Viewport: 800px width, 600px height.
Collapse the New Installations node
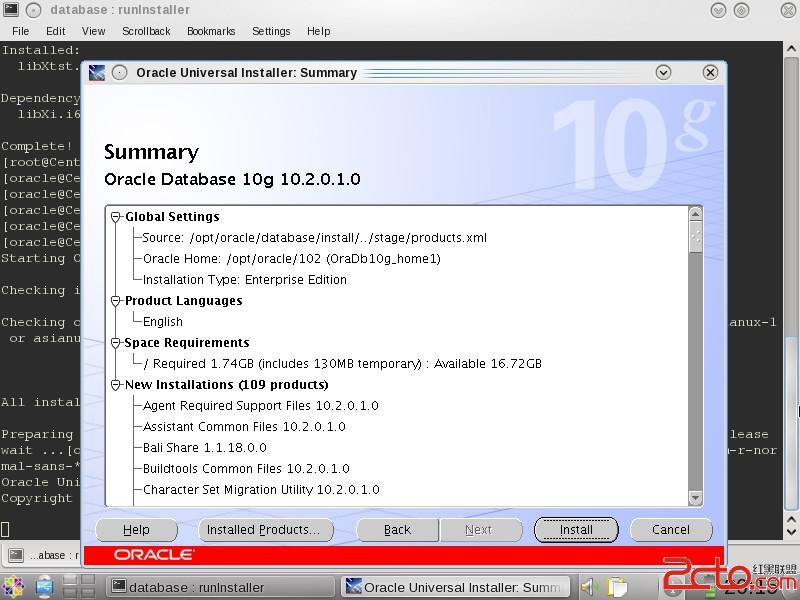116,385
